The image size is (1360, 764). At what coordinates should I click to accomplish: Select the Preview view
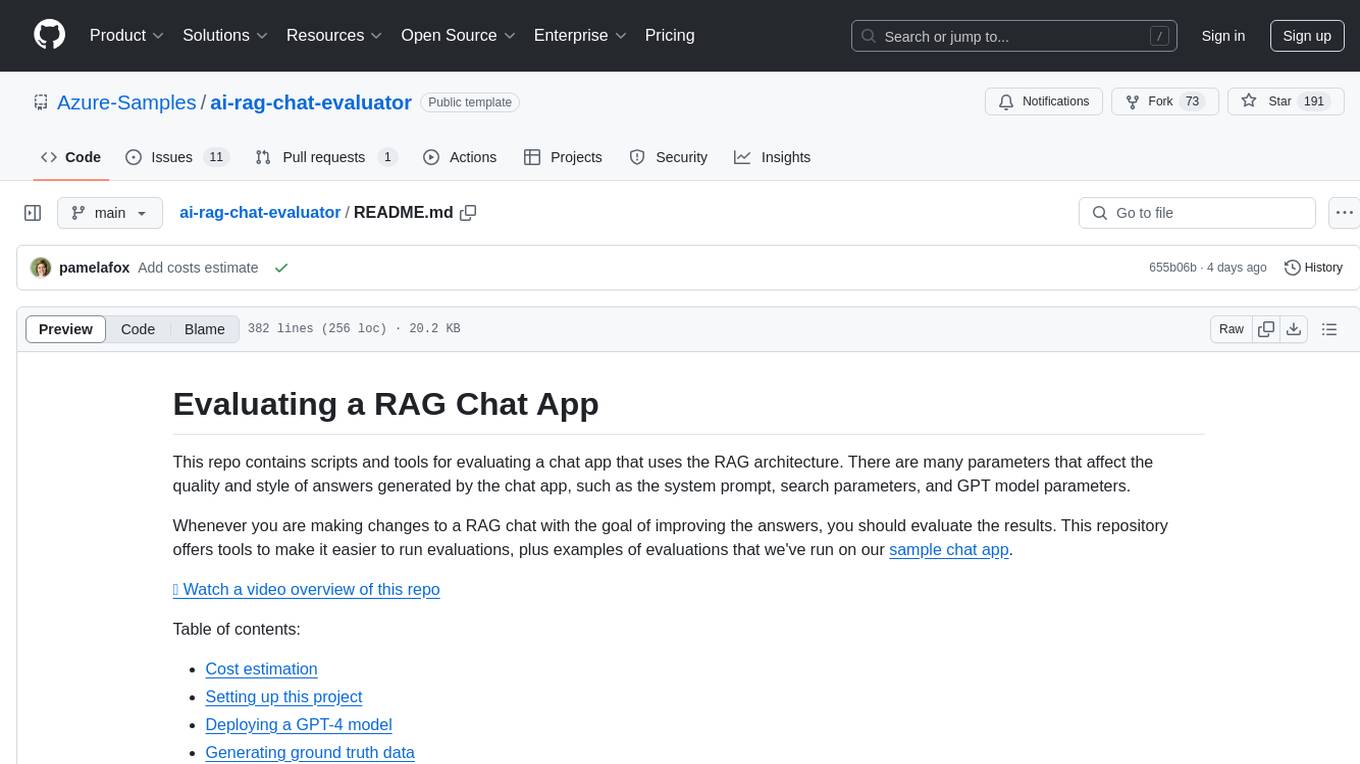pos(66,329)
